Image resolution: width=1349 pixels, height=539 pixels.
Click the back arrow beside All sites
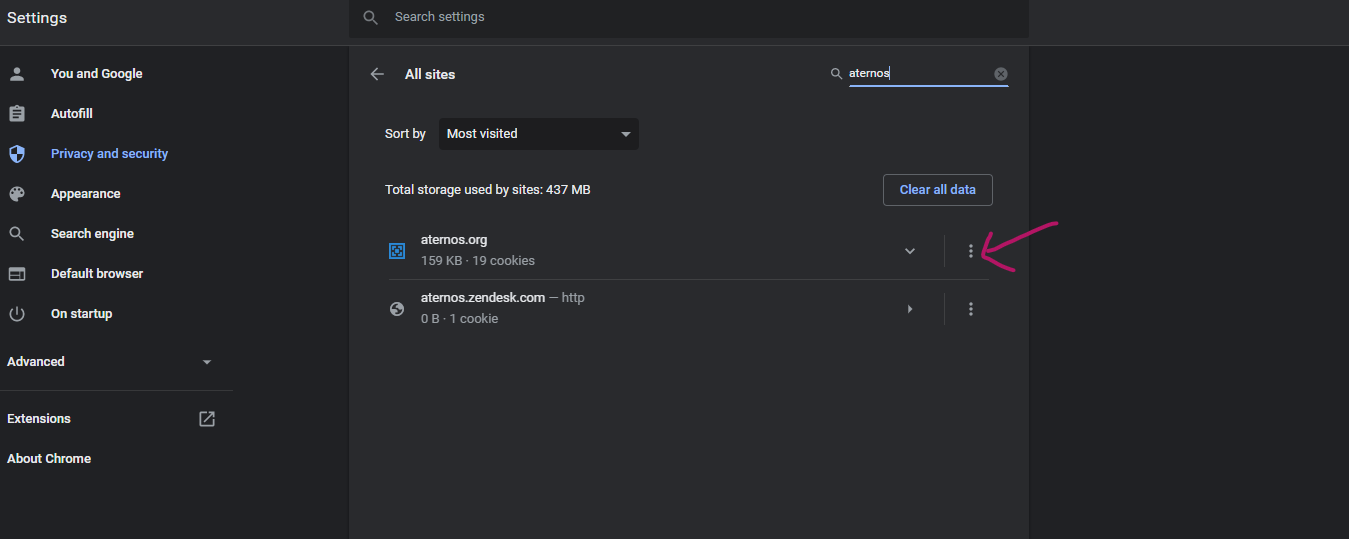tap(377, 74)
